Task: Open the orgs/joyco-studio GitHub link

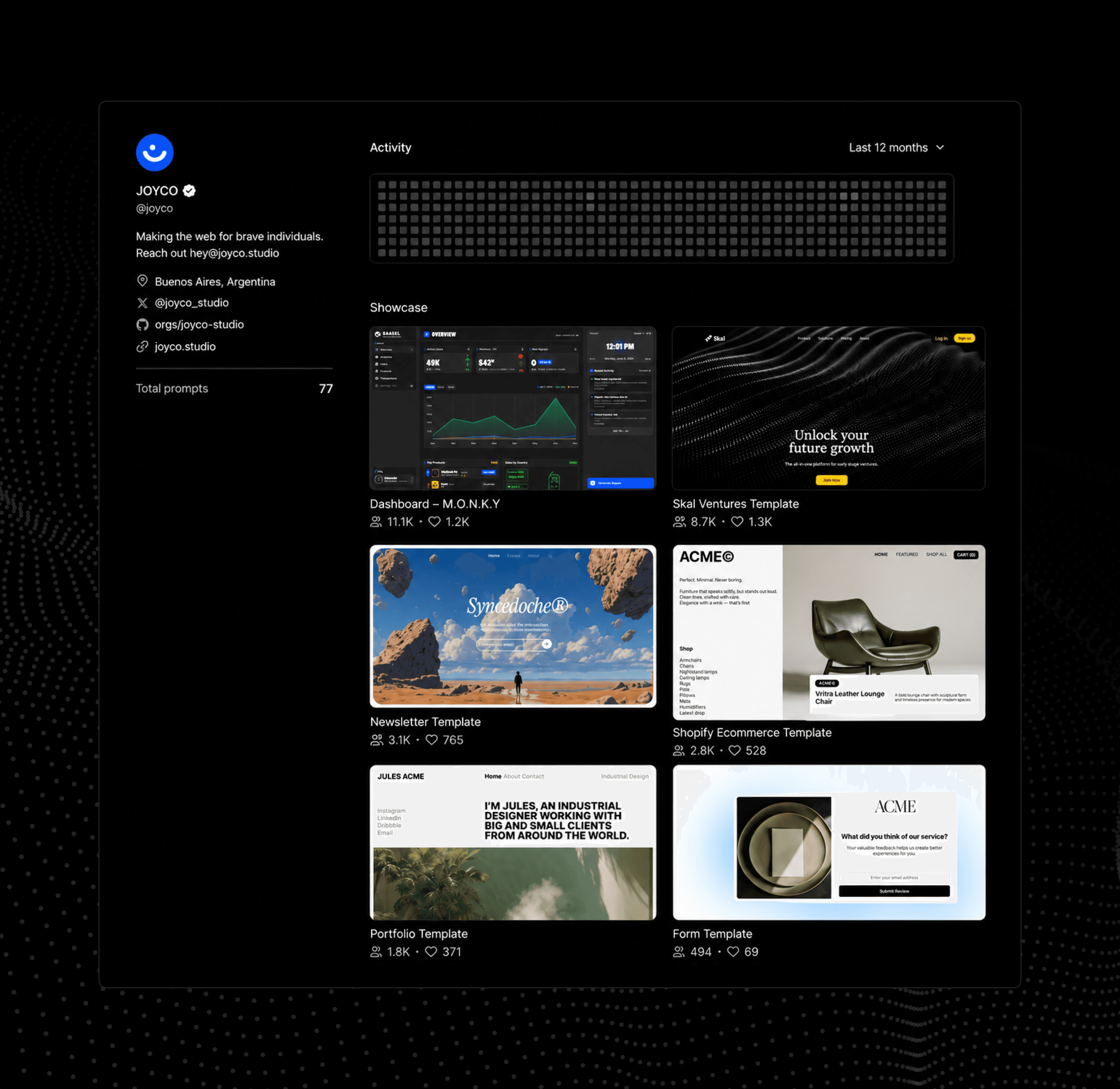Action: [x=199, y=324]
